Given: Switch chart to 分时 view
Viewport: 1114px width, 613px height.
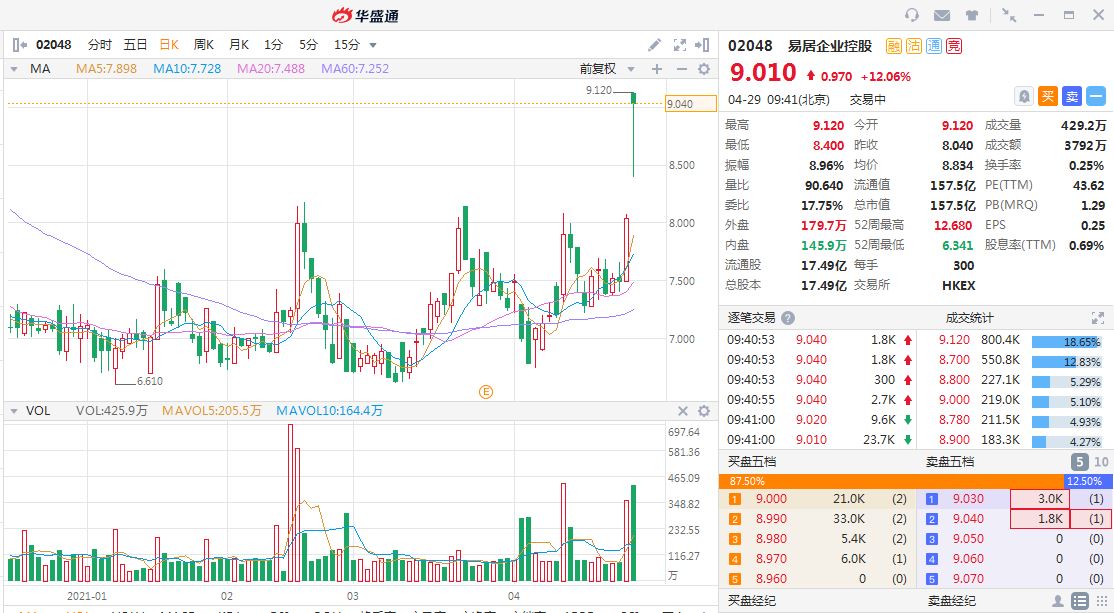Looking at the screenshot, I should pos(99,45).
